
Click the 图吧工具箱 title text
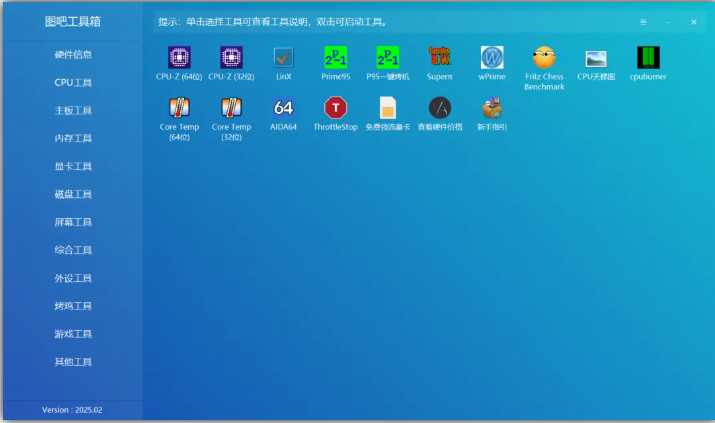click(73, 21)
